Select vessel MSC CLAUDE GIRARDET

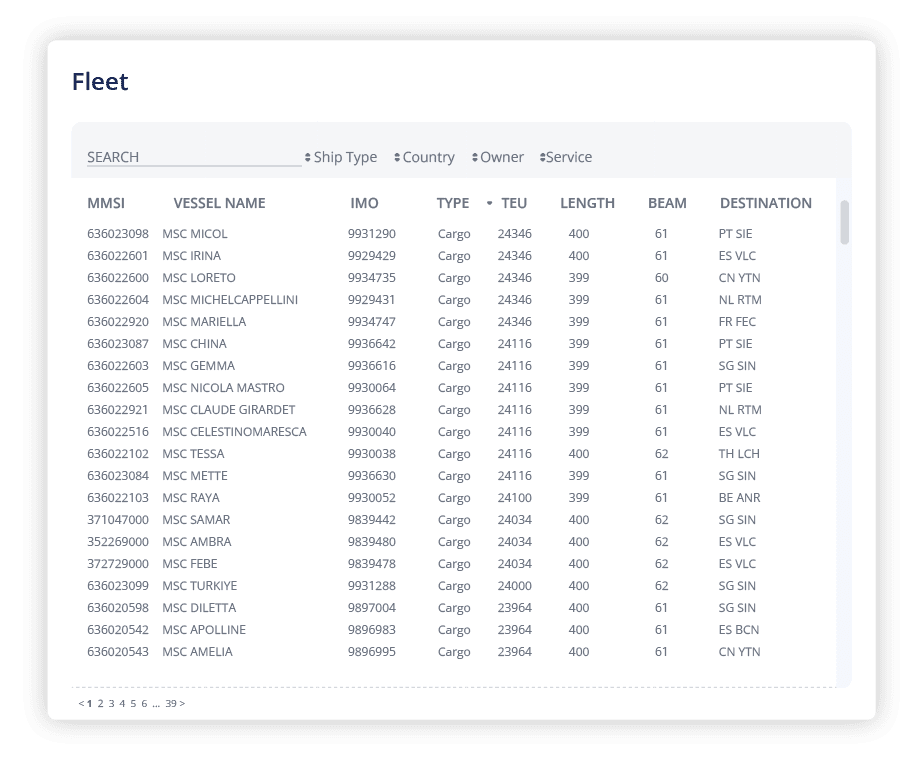228,410
